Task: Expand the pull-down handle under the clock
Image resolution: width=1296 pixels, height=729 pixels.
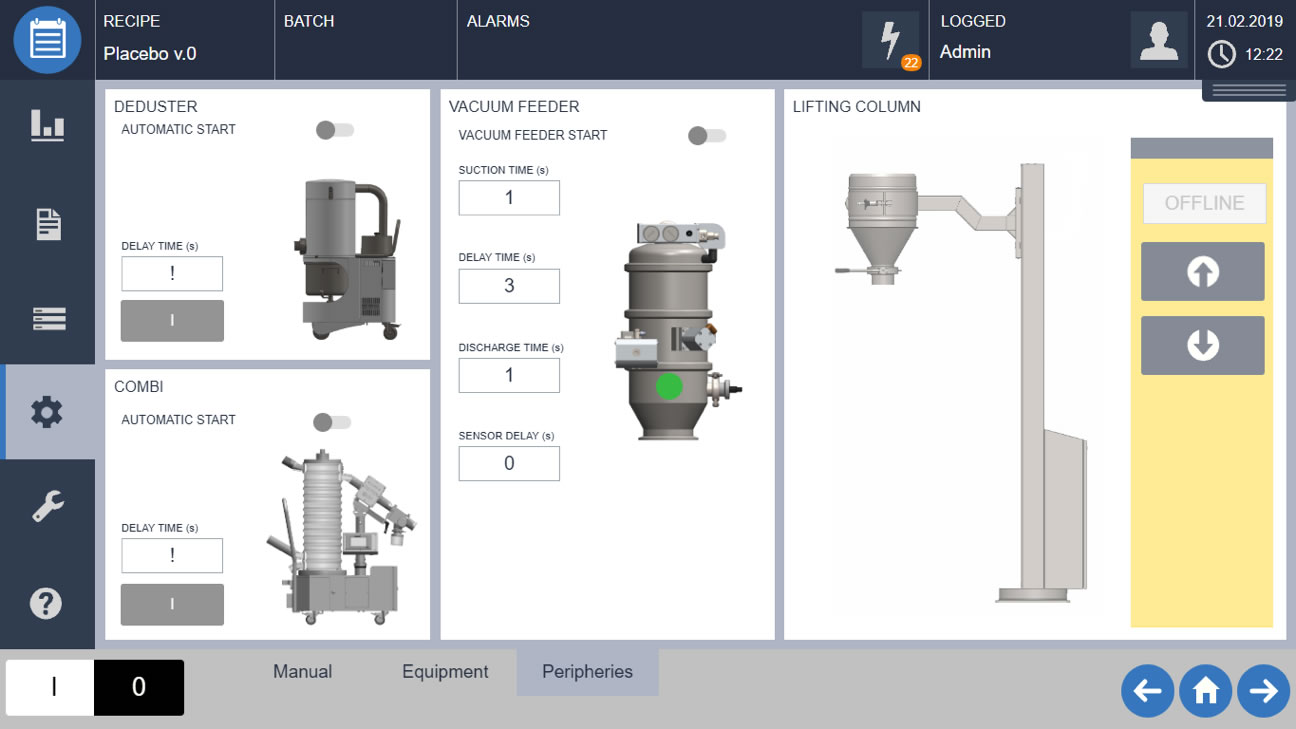Action: [1249, 91]
